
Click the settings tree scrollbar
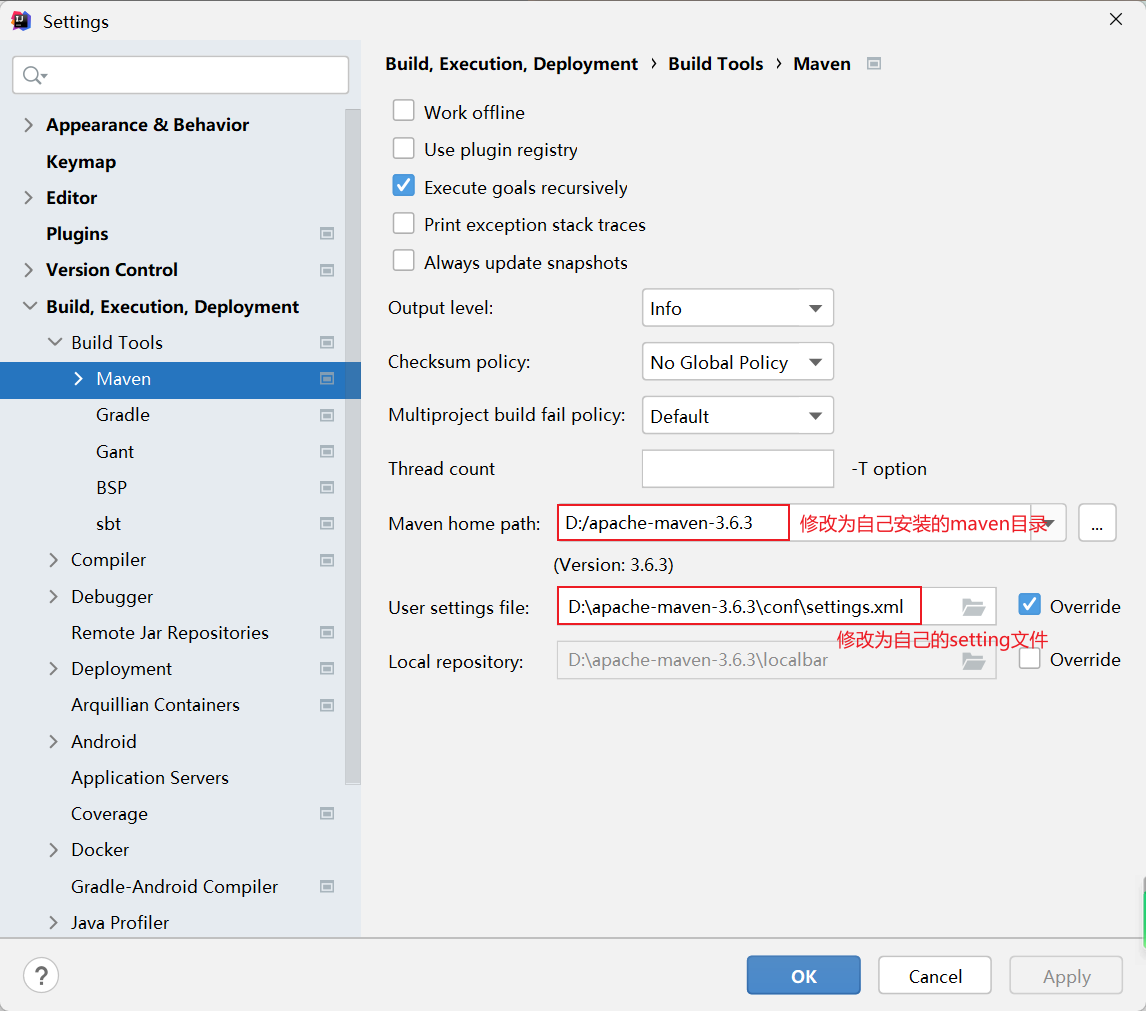coord(353,446)
